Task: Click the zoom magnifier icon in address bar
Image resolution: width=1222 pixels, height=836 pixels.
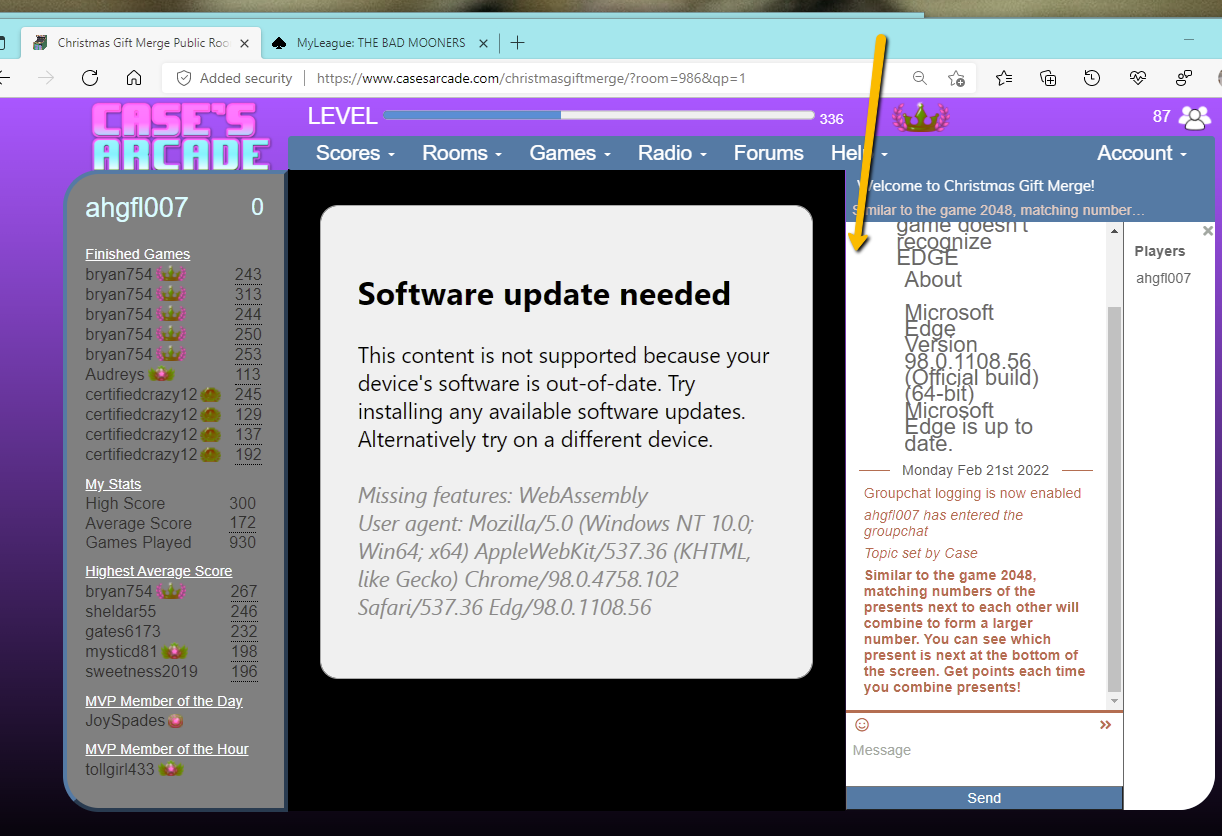Action: click(919, 78)
